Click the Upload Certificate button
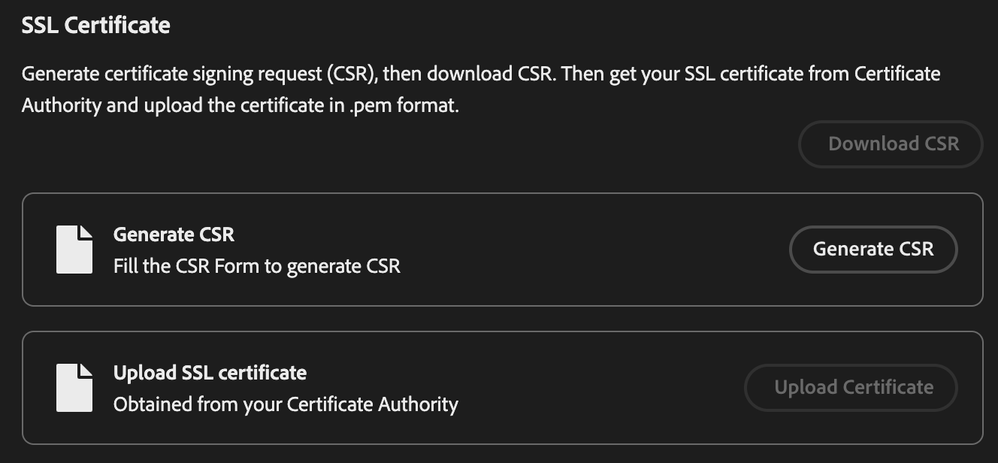 click(853, 387)
